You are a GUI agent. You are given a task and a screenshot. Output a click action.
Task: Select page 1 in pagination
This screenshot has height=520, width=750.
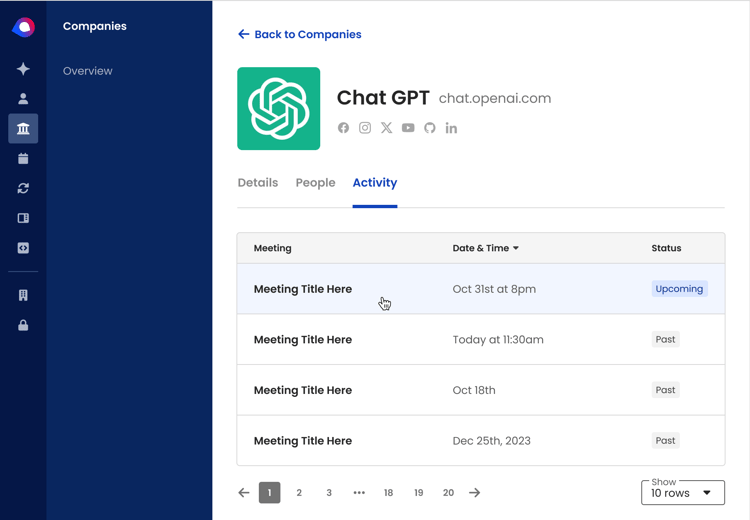click(269, 493)
